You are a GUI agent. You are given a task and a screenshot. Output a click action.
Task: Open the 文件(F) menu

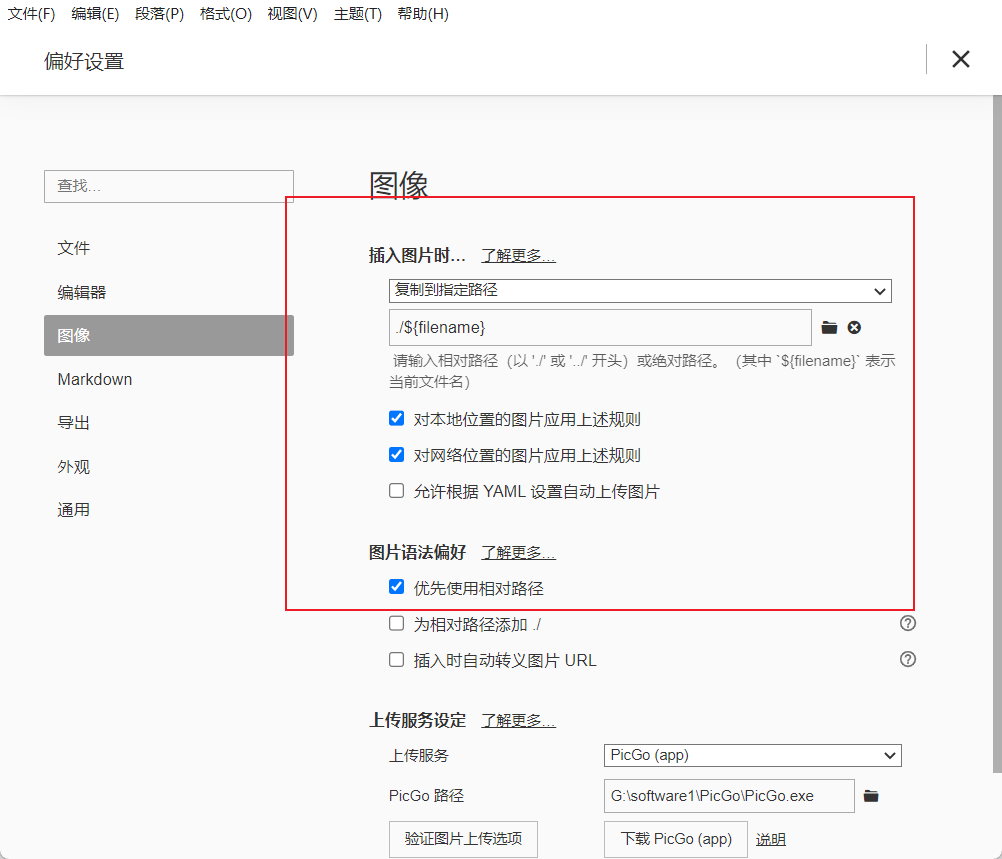[x=31, y=13]
